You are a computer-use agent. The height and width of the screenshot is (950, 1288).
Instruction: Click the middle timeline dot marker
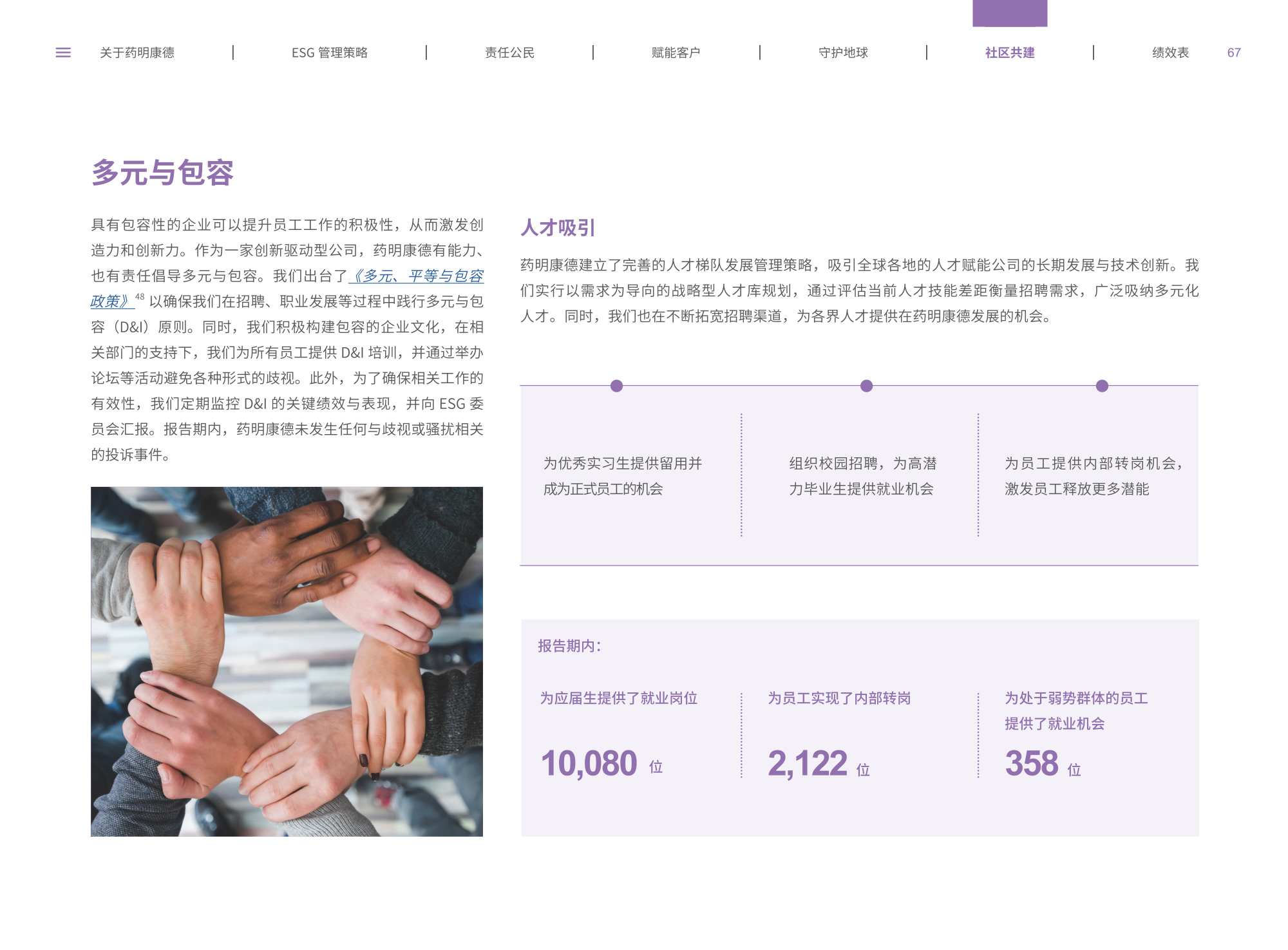click(x=866, y=386)
